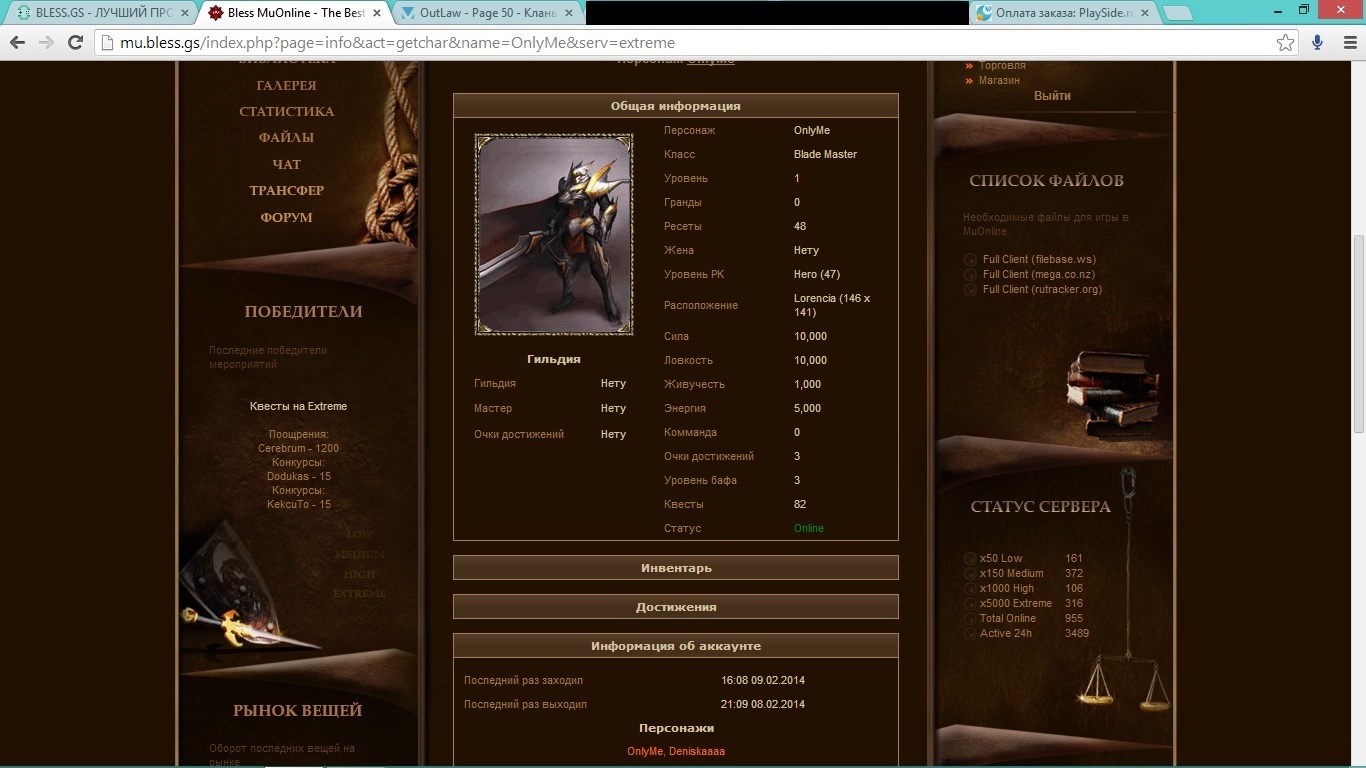Viewport: 1366px width, 768px height.
Task: Select the EXTREME server label
Action: (x=359, y=594)
